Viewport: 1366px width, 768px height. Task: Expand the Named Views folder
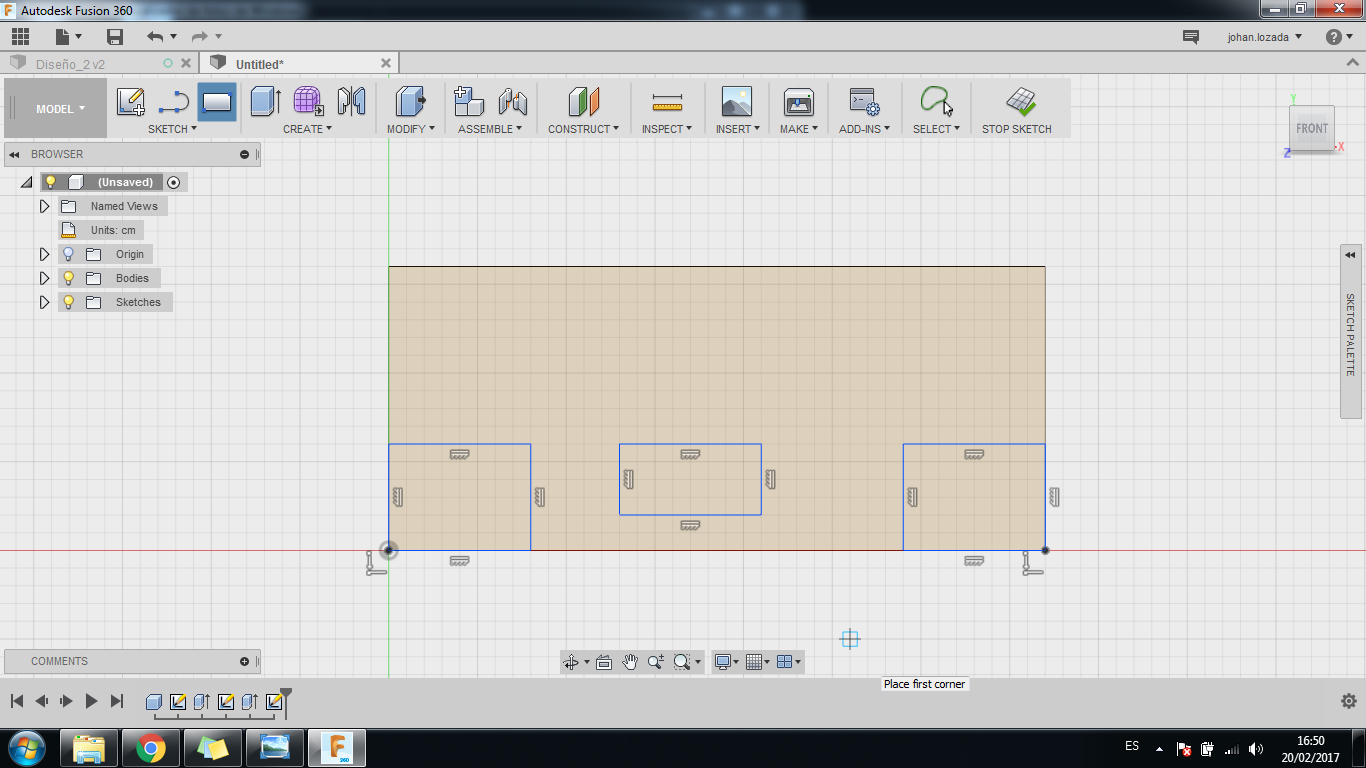[44, 206]
